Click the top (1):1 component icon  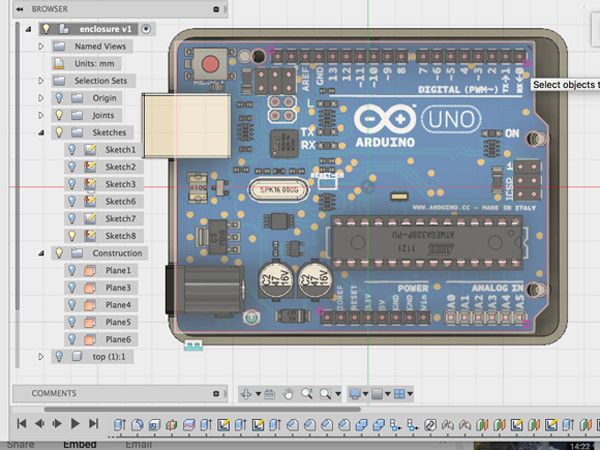(x=77, y=357)
